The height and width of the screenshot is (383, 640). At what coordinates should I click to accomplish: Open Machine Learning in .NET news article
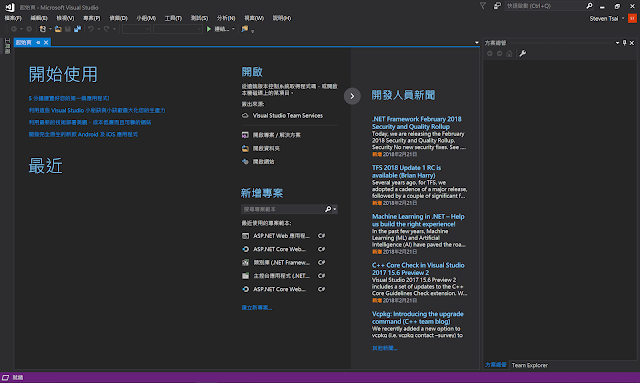[x=418, y=220]
